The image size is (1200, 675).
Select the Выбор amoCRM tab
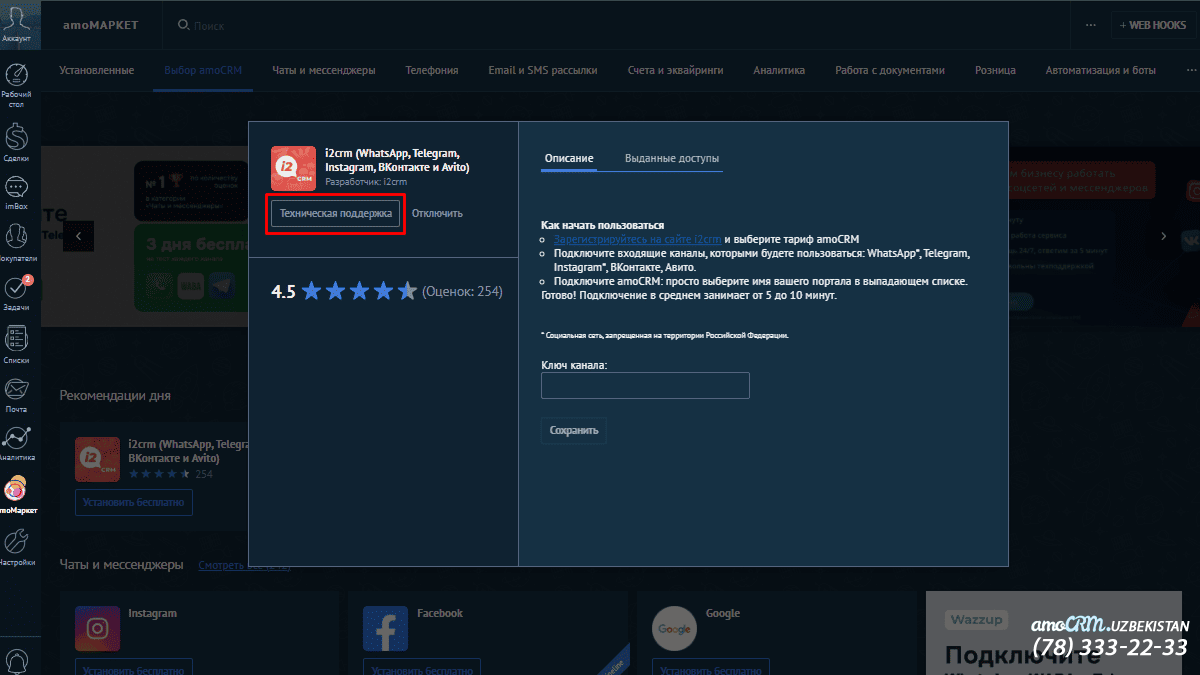pos(203,70)
